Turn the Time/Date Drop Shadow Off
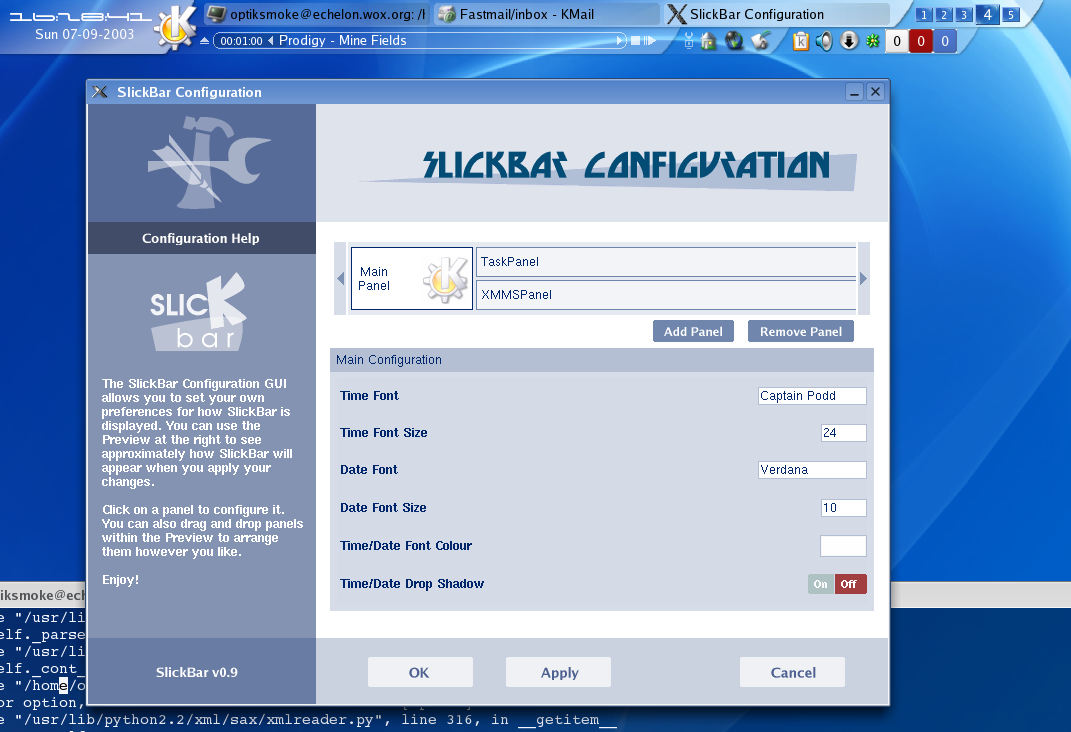The height and width of the screenshot is (732, 1071). (x=850, y=584)
